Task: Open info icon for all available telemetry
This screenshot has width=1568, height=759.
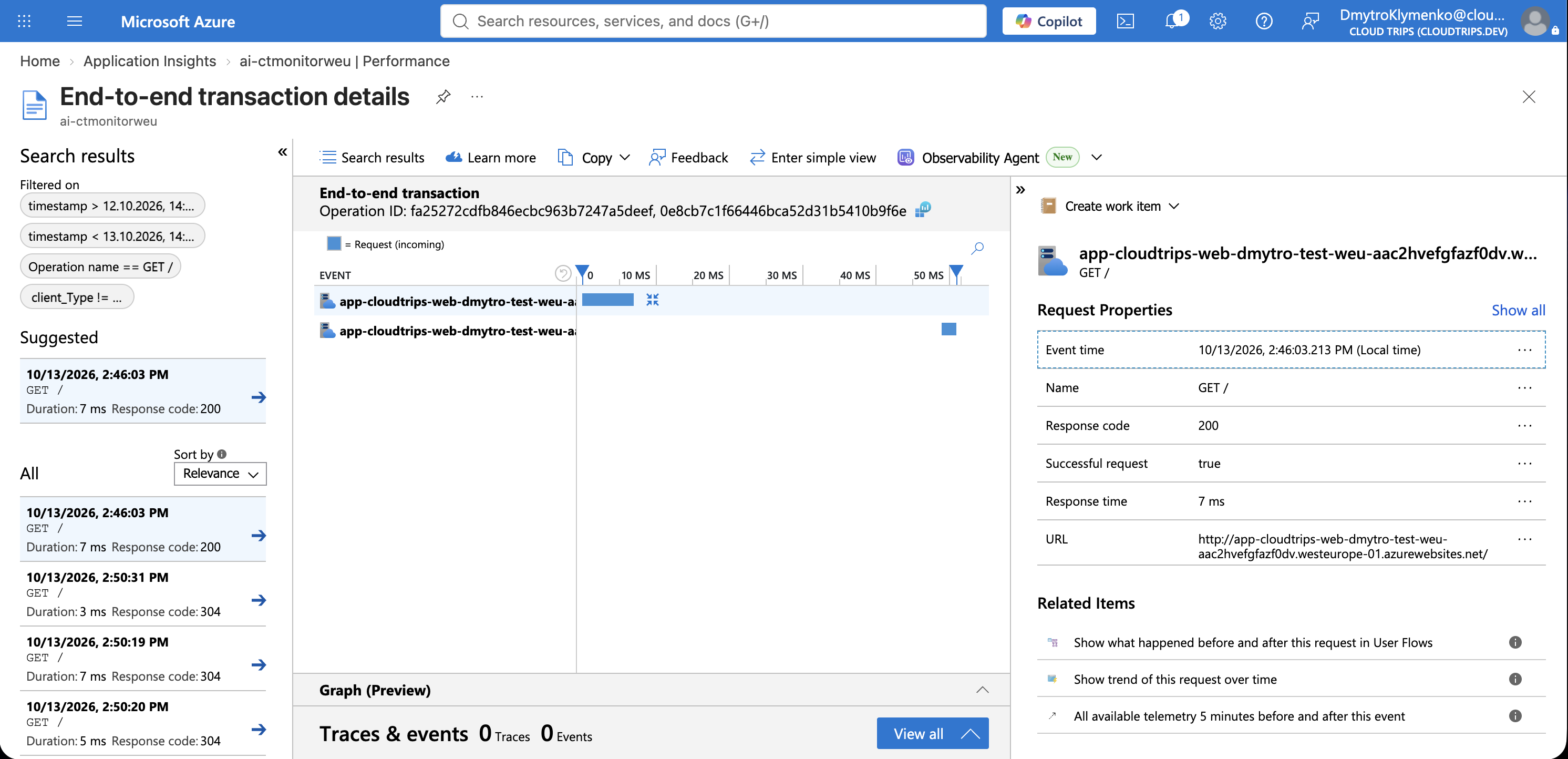Action: (1515, 716)
